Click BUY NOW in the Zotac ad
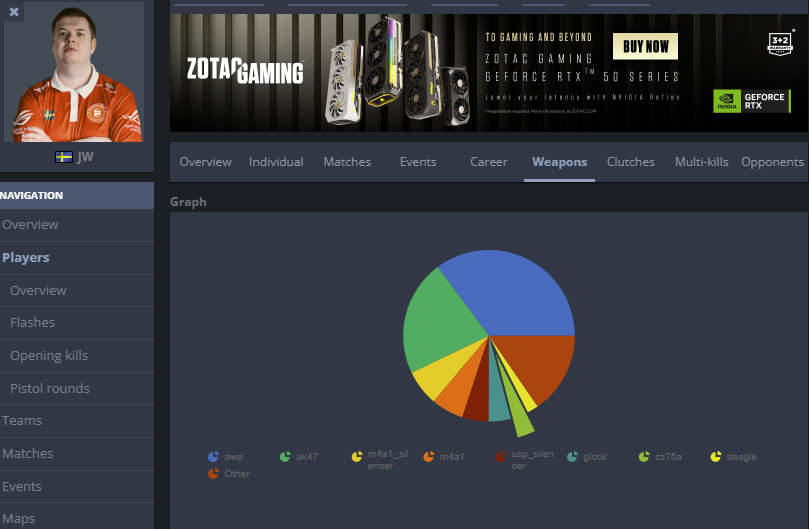Screen dimensions: 809x529 pyautogui.click(x=645, y=46)
